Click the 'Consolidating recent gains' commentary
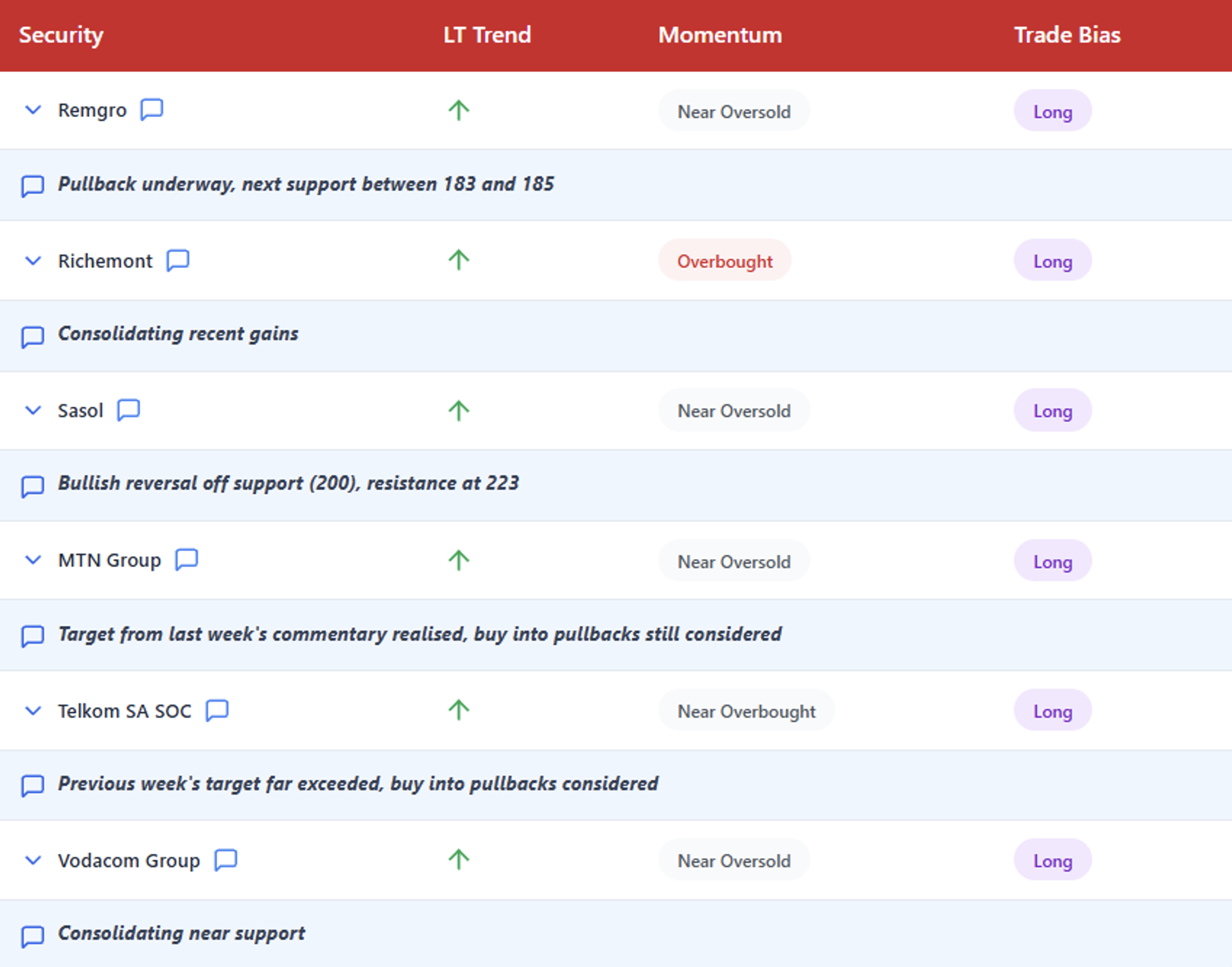The width and height of the screenshot is (1232, 967). (x=178, y=334)
